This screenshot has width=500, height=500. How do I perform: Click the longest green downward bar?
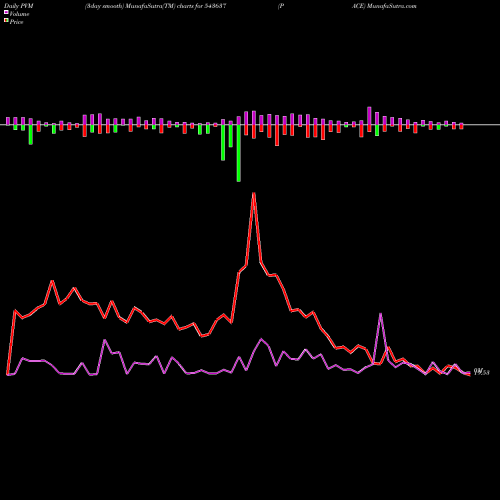239,153
